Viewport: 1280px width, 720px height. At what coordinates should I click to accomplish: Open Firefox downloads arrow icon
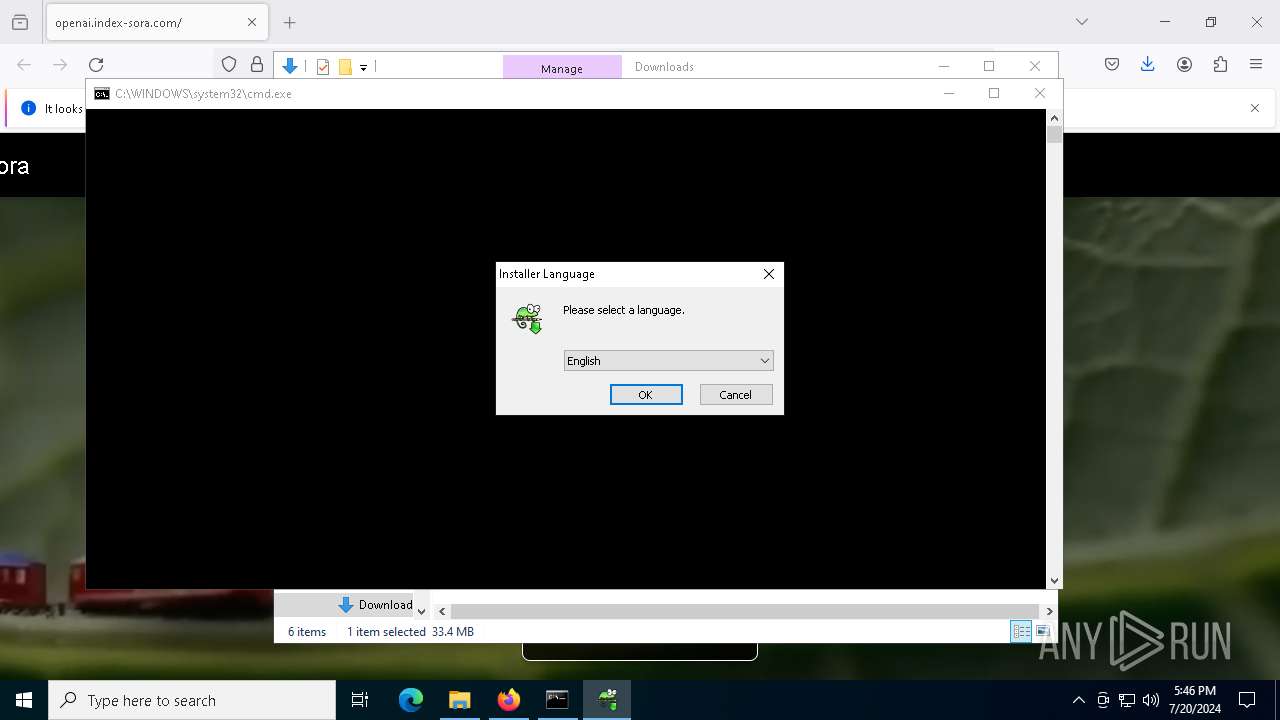[x=1148, y=65]
